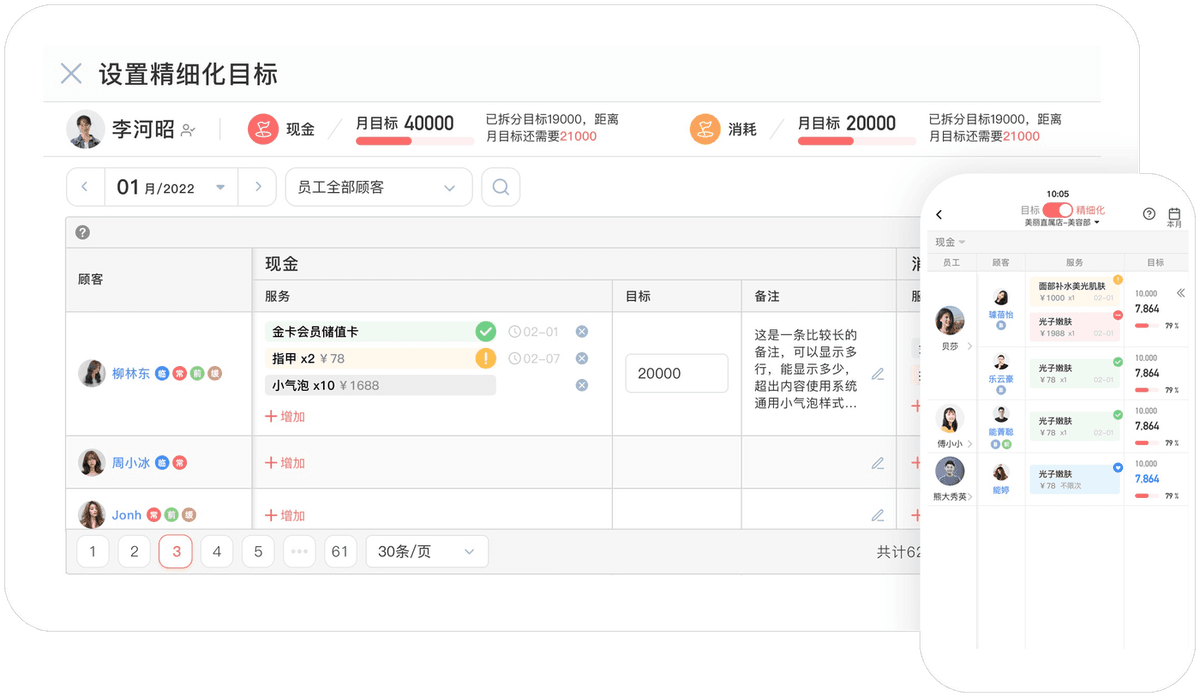Screen dimensions: 1200x697
Task: Remove the 小气泡 x10 service
Action: click(582, 385)
